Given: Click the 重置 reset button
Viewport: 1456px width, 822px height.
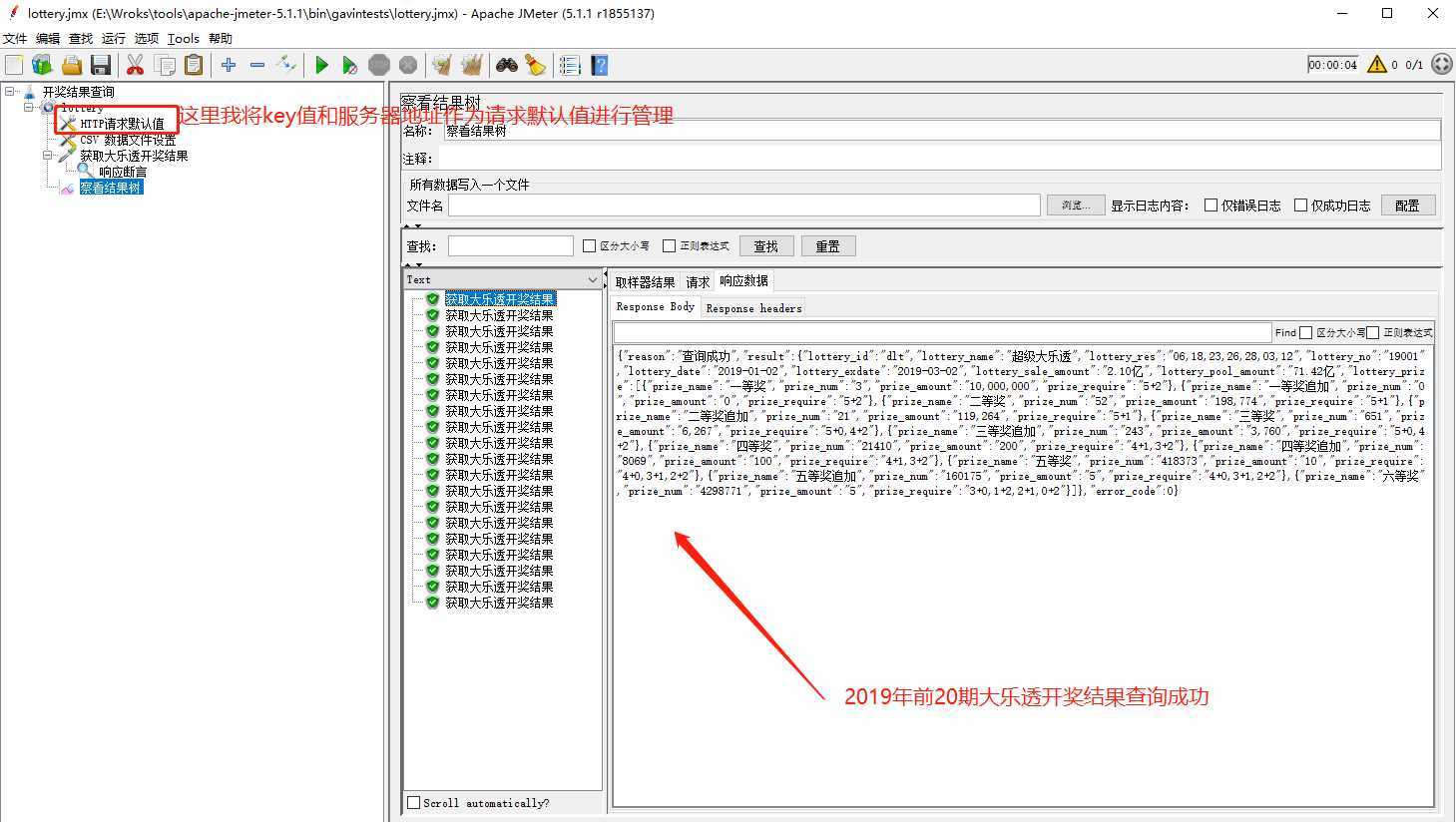Looking at the screenshot, I should coord(828,246).
